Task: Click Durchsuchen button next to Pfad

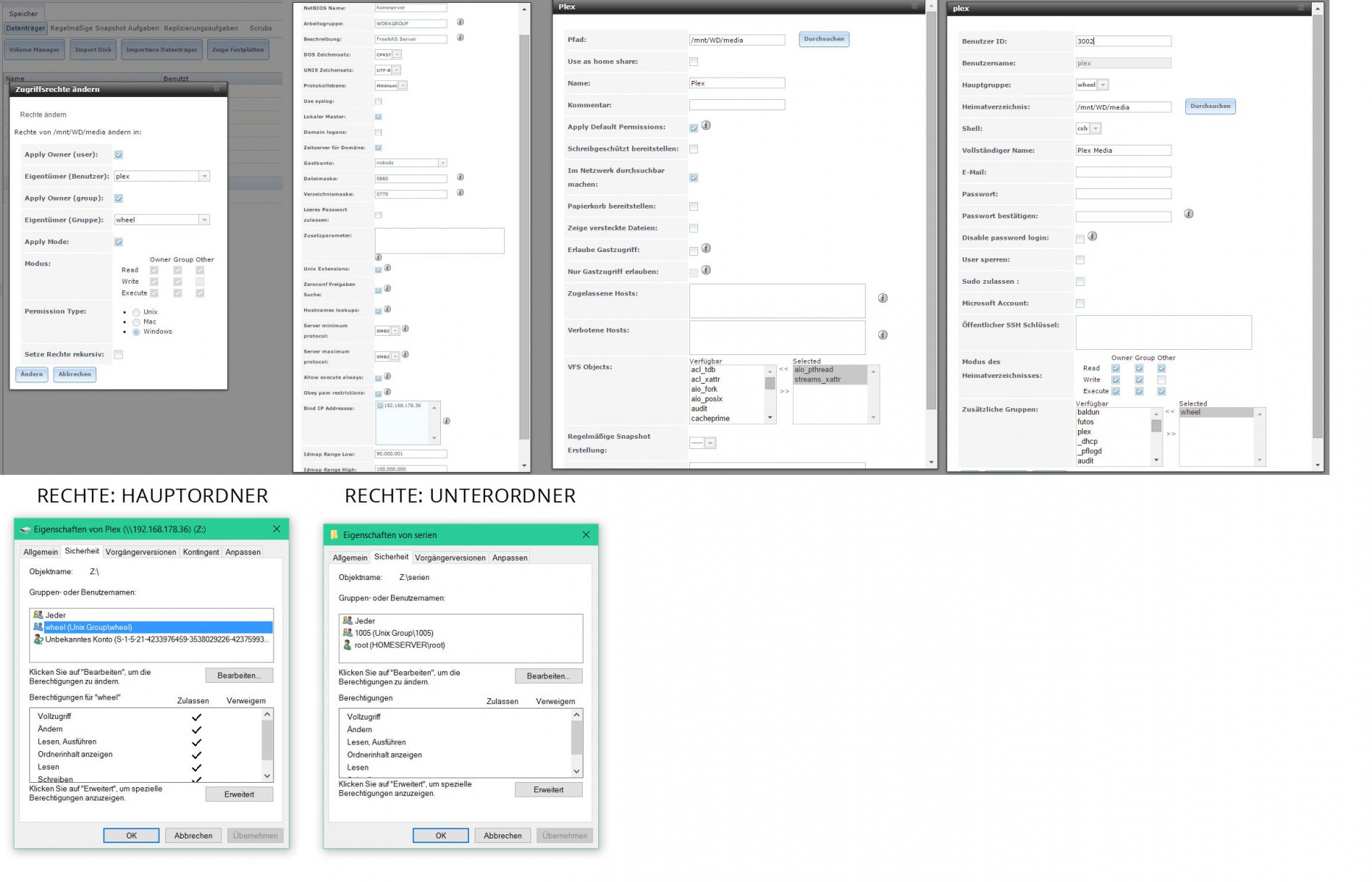Action: (x=824, y=39)
